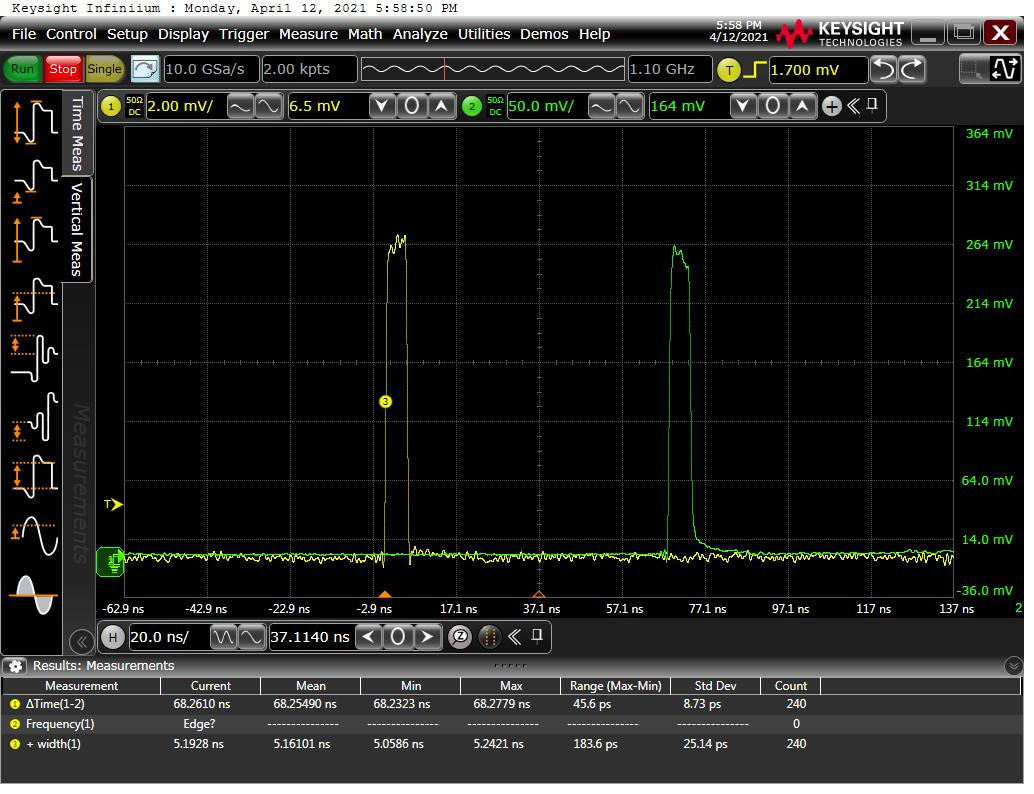Viewport: 1034px width, 794px height.
Task: Collapse the Results Measurements panel
Action: [x=1013, y=666]
